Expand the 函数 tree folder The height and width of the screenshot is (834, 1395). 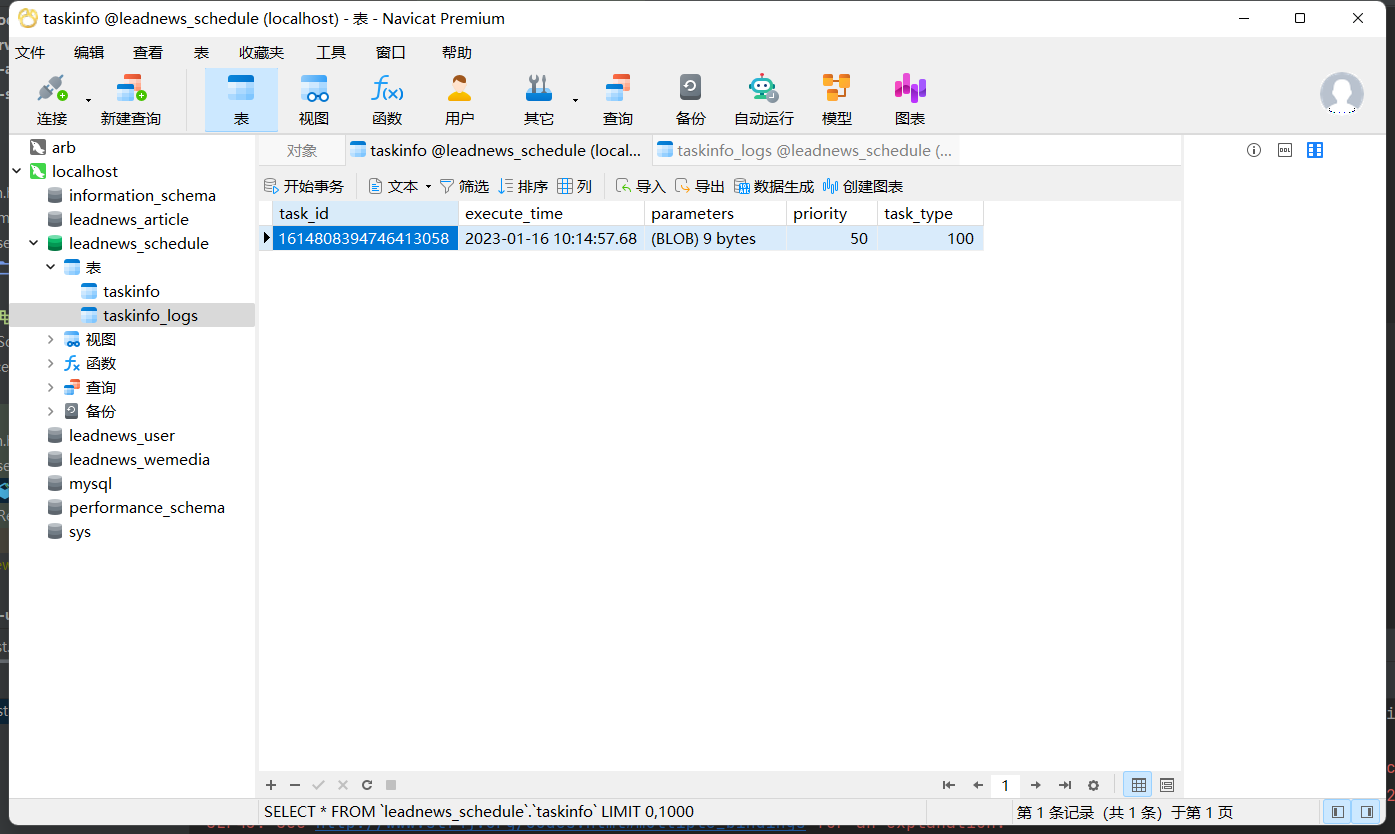point(51,363)
